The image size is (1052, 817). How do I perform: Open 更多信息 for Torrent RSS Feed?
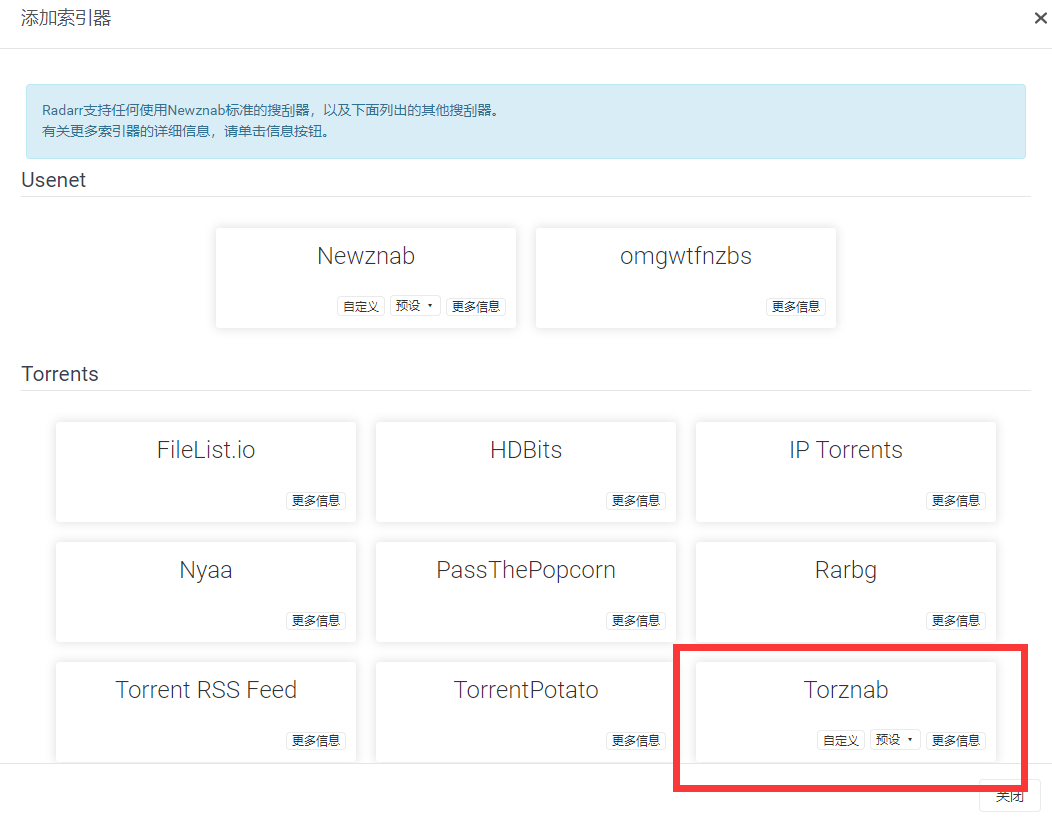point(316,740)
